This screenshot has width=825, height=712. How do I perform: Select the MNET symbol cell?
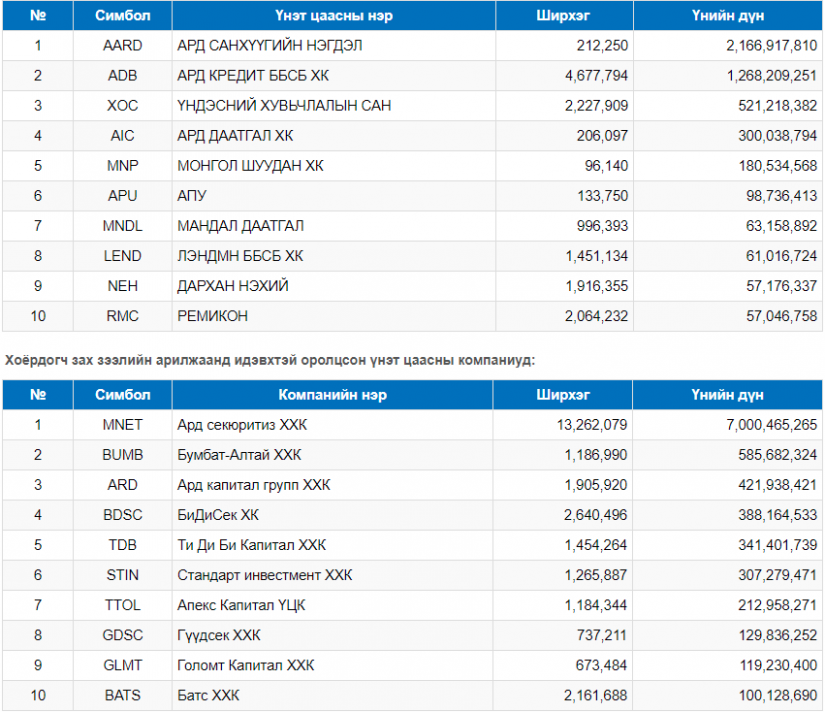pyautogui.click(x=123, y=425)
